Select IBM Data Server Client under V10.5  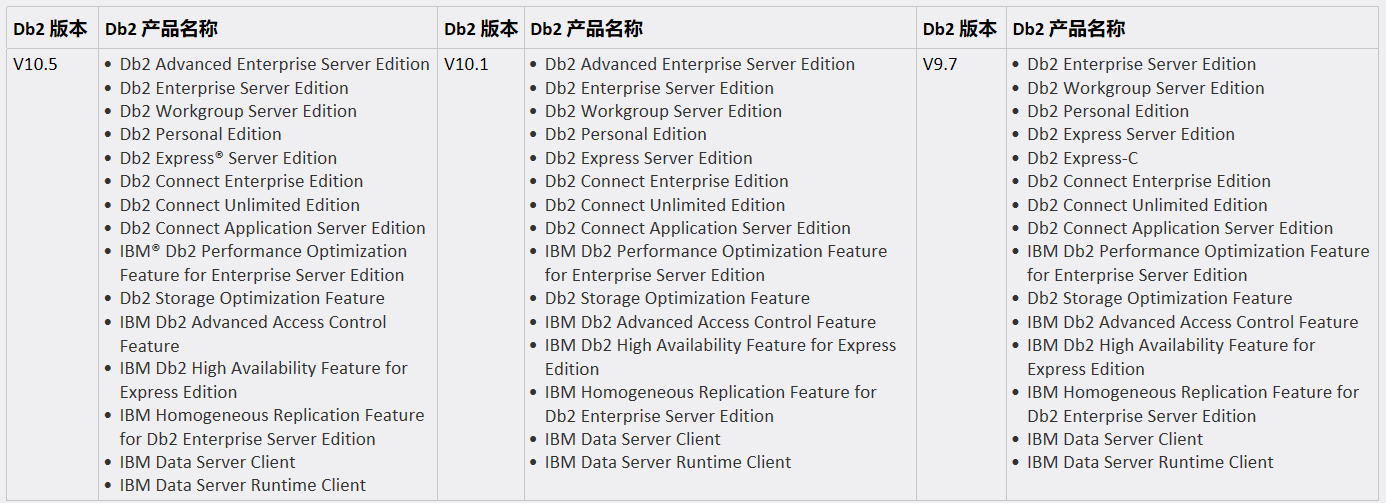pyautogui.click(x=207, y=462)
